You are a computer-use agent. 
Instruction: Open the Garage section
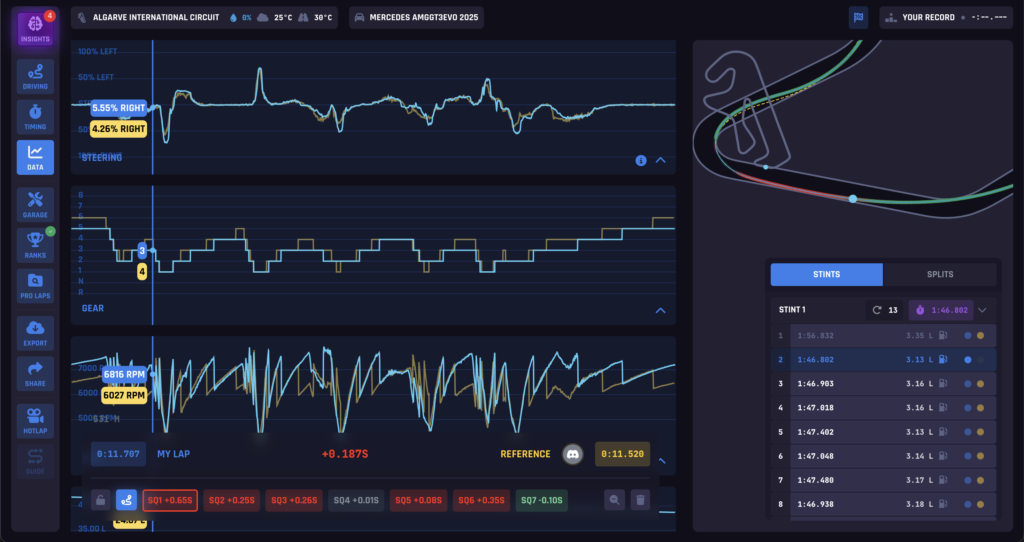point(35,203)
